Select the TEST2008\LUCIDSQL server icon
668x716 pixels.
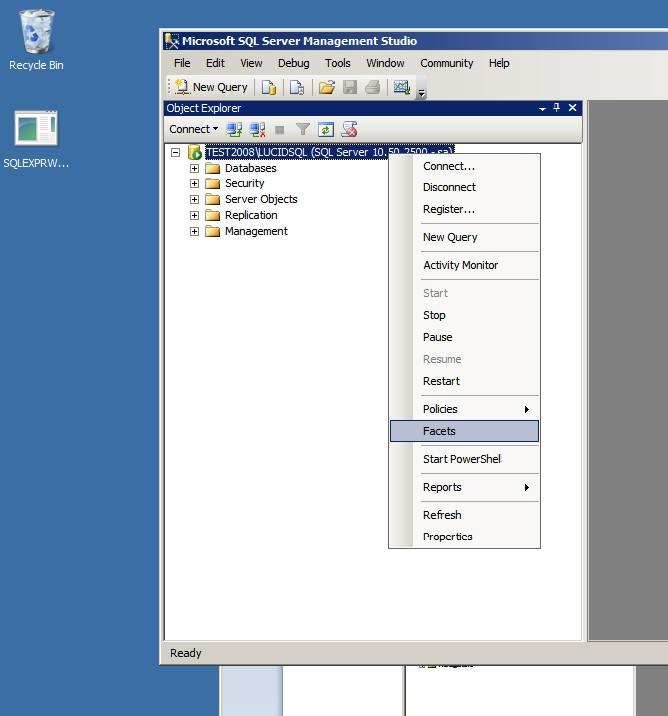(195, 152)
